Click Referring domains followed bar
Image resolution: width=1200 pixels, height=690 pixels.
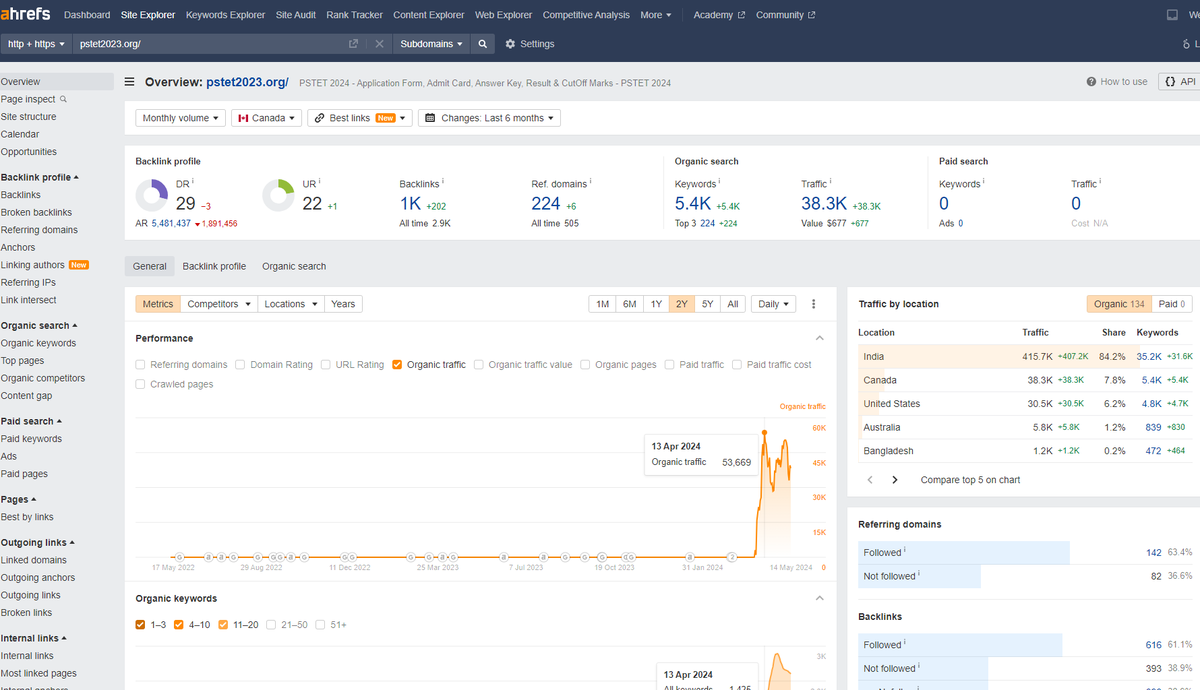coord(964,552)
